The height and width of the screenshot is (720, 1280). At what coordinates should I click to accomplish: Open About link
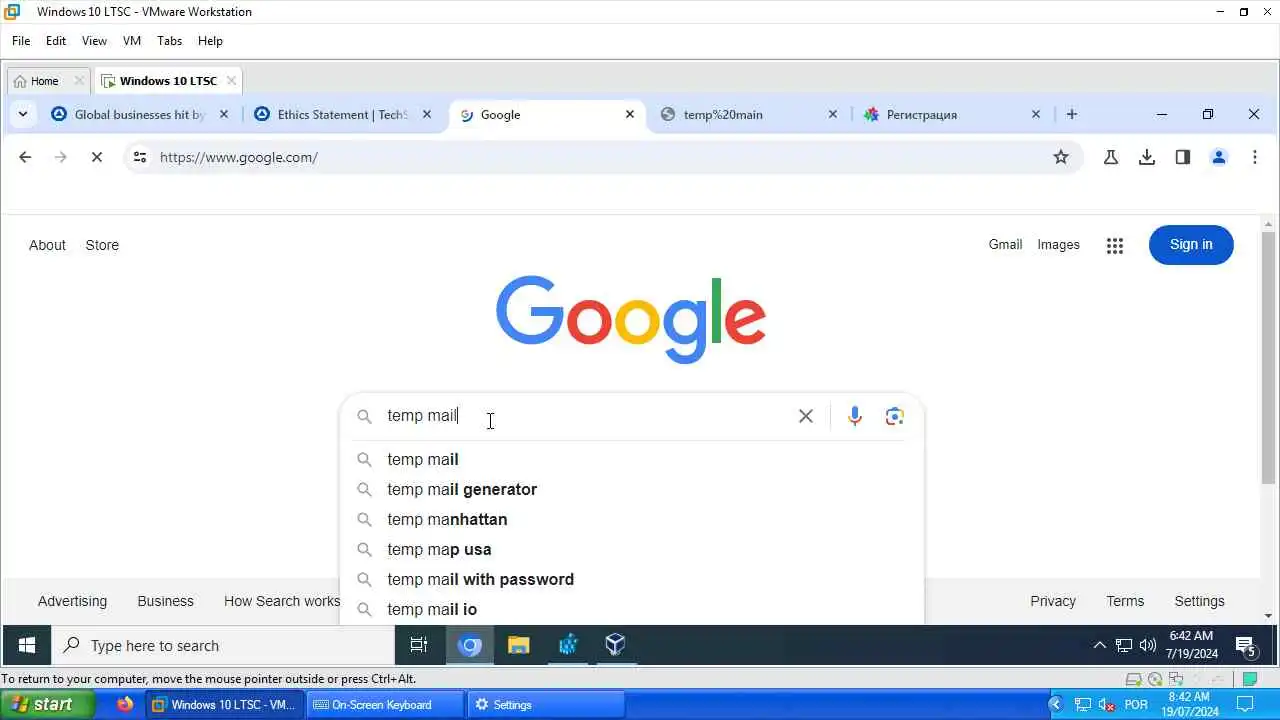47,245
